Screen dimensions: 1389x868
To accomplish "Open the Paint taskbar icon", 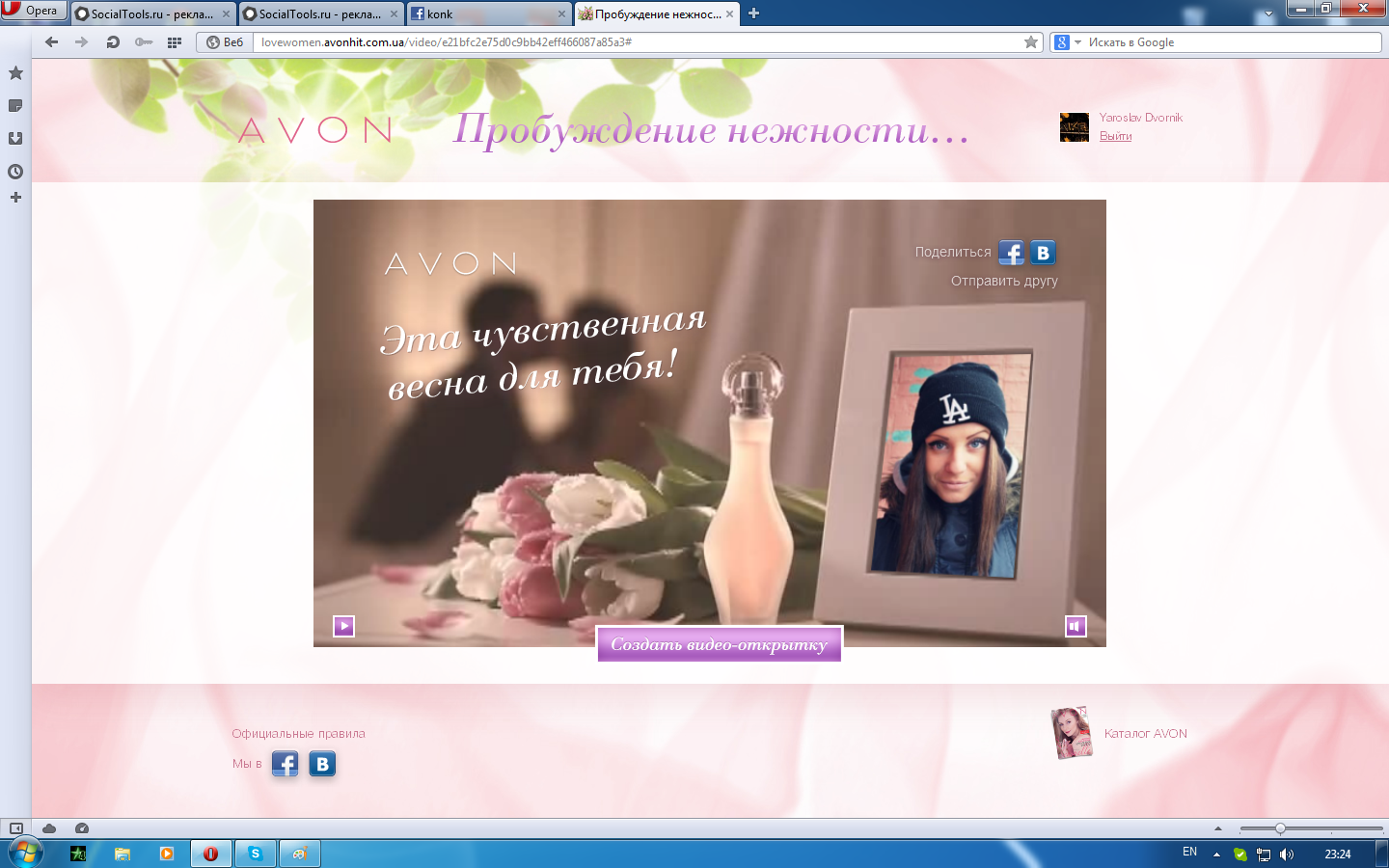I will [300, 854].
